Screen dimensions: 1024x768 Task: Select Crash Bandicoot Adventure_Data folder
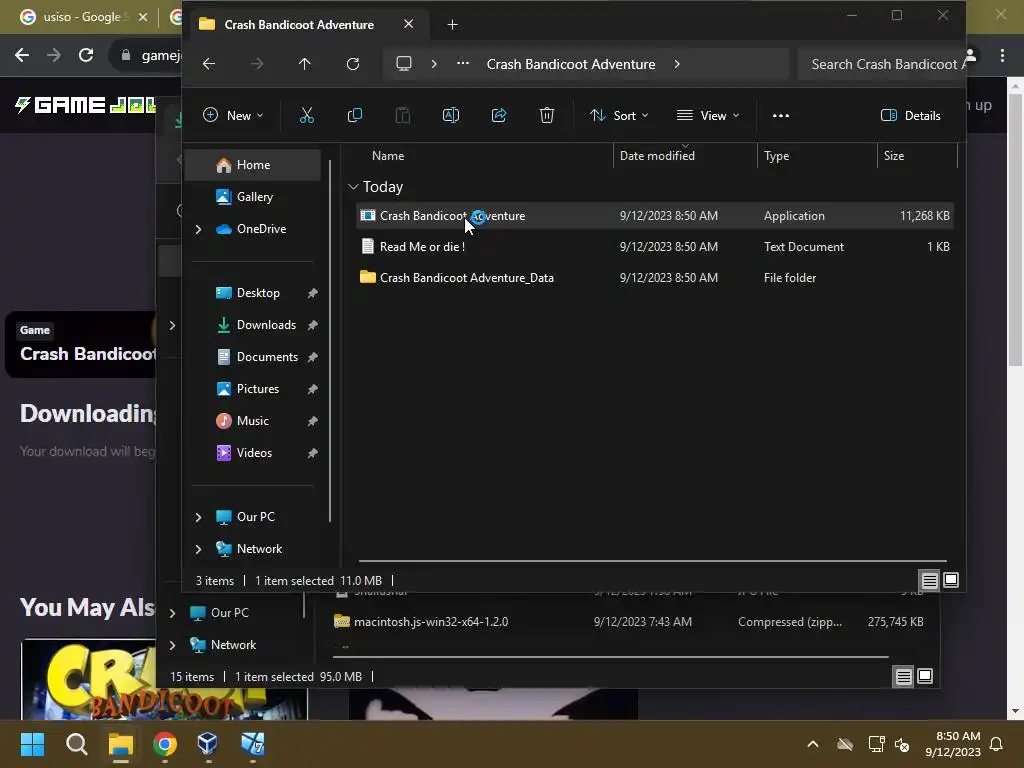tap(654, 278)
